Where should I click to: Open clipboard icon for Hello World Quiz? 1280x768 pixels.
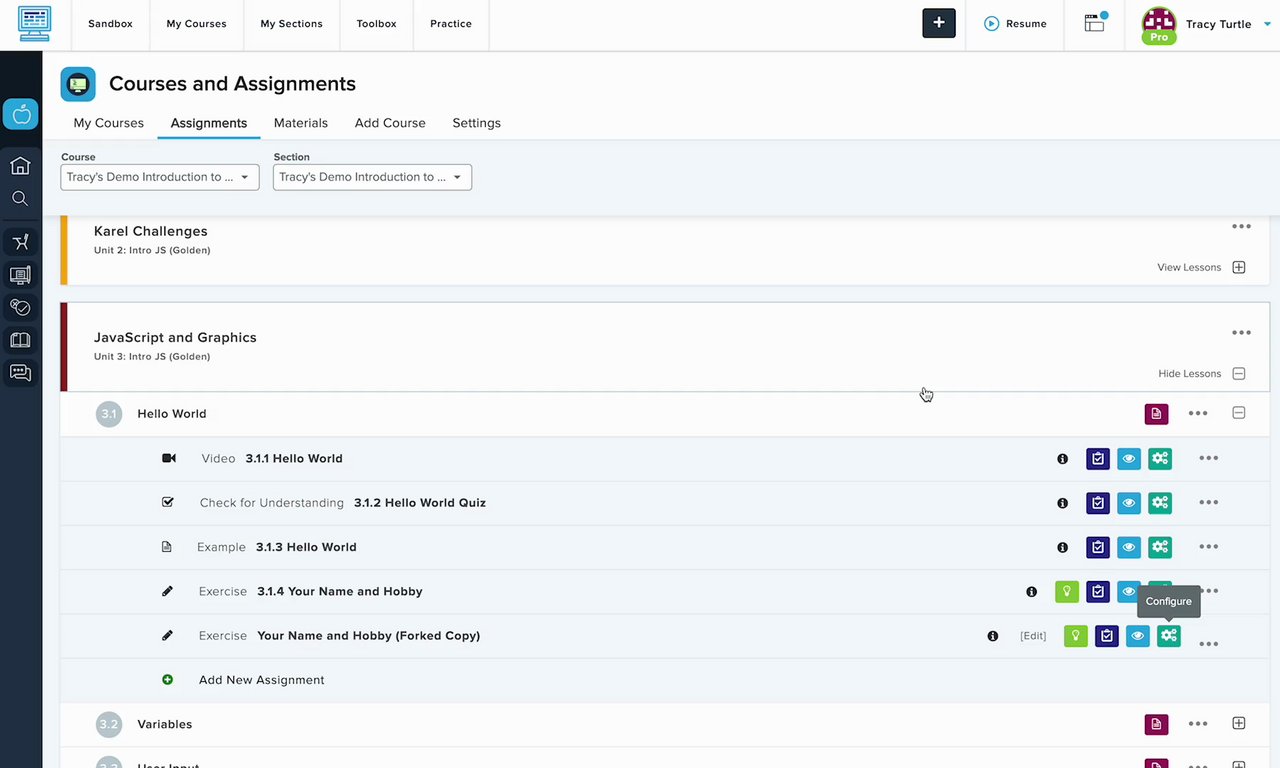click(1098, 503)
